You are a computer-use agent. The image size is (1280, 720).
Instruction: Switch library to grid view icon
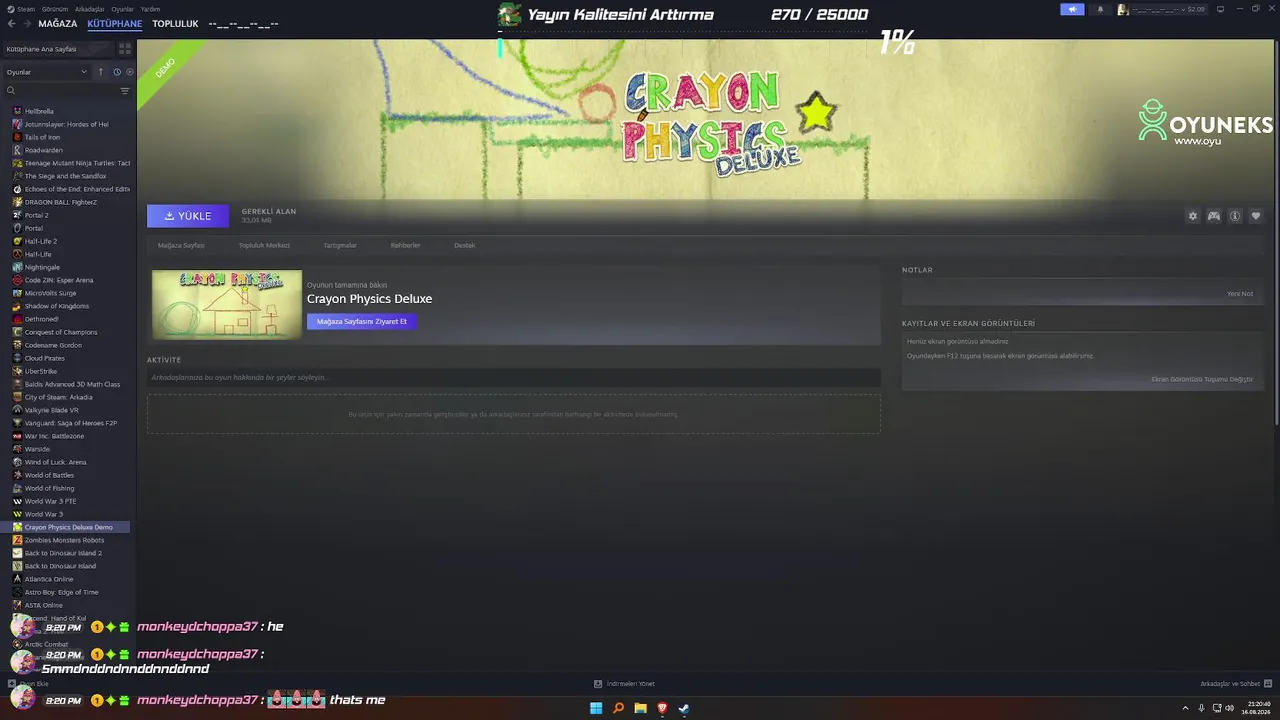[x=125, y=48]
